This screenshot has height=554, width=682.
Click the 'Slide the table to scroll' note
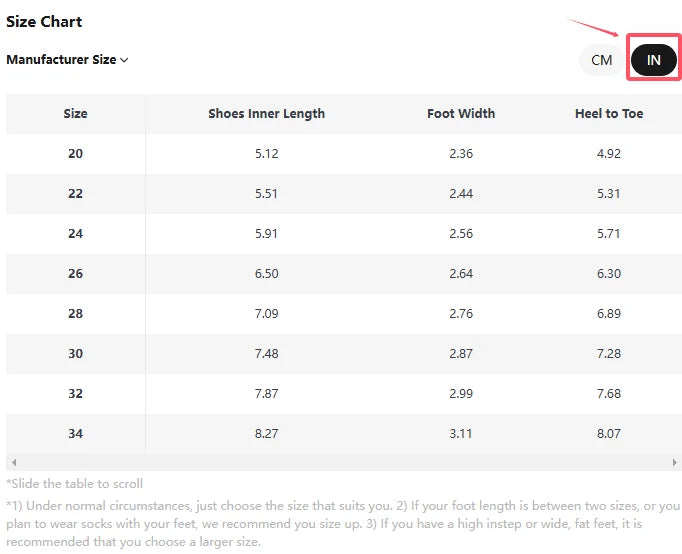(75, 484)
